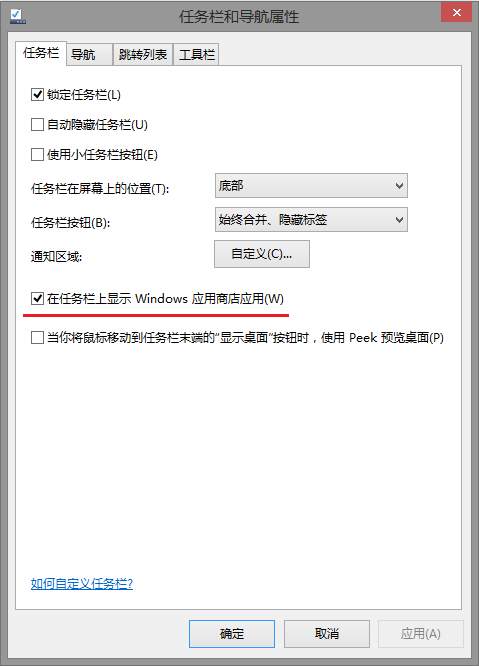Select the 任务栏 tab
The height and width of the screenshot is (666, 479).
point(41,53)
